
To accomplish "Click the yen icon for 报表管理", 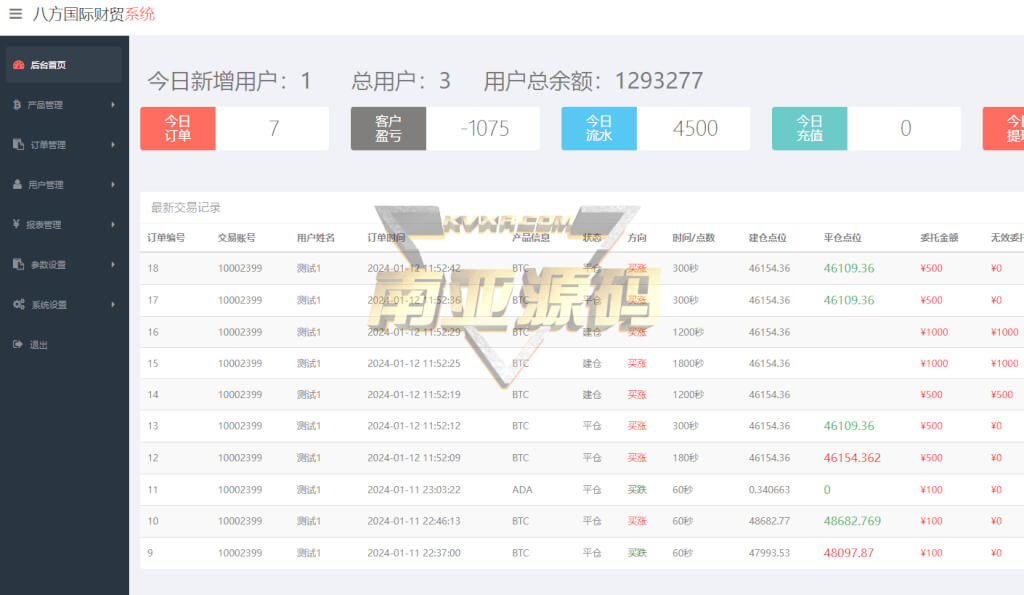I will (16, 224).
